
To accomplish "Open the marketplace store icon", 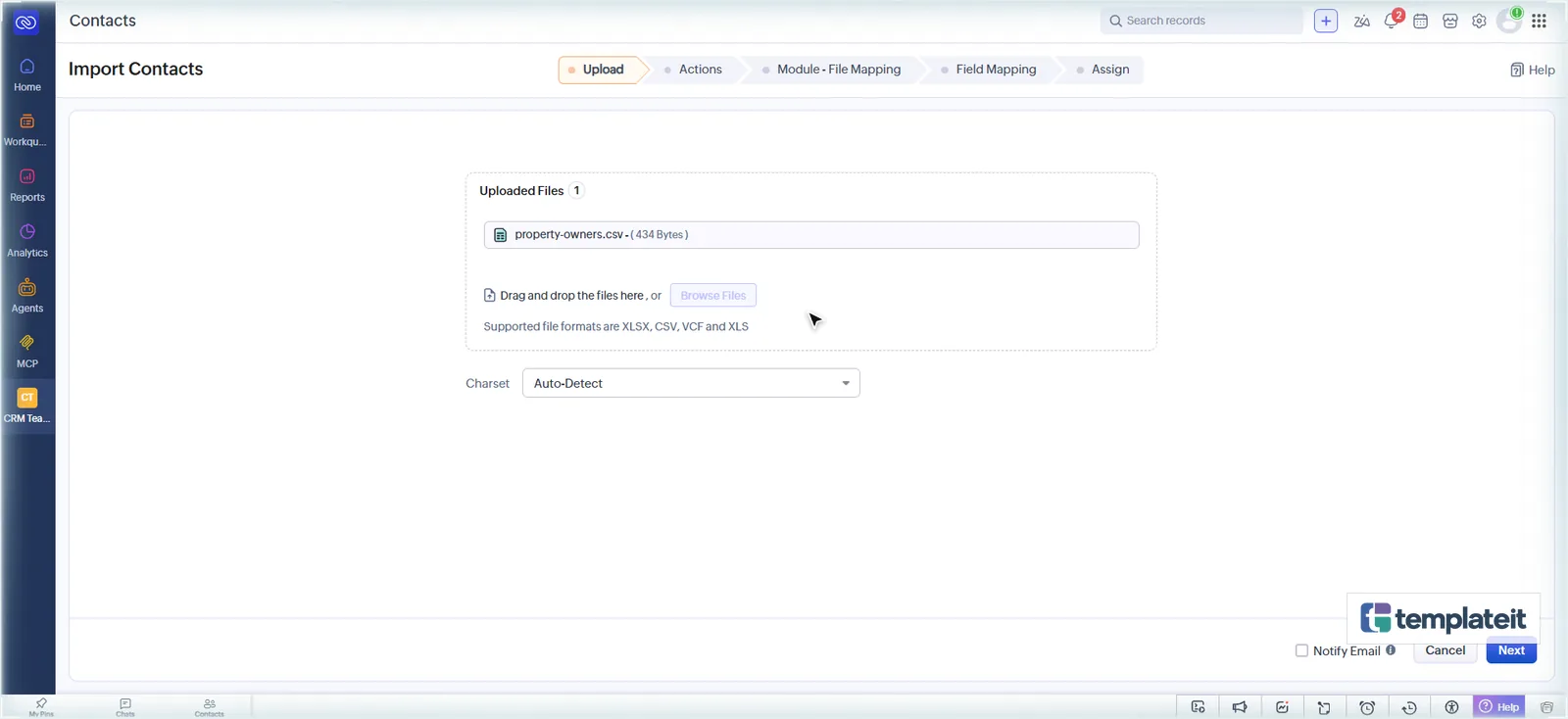I will point(1450,21).
